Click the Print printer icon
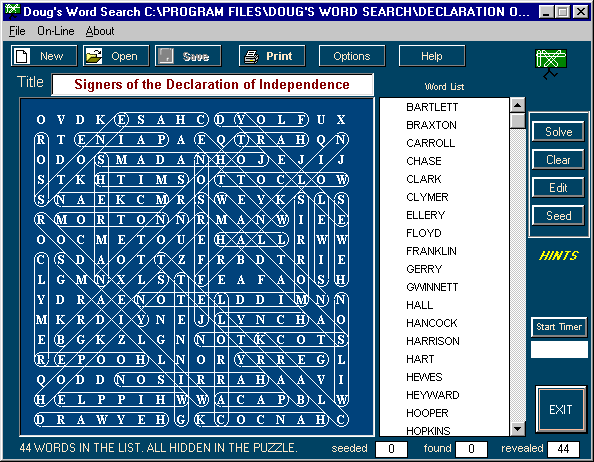Viewport: 594px width, 462px height. (252, 56)
